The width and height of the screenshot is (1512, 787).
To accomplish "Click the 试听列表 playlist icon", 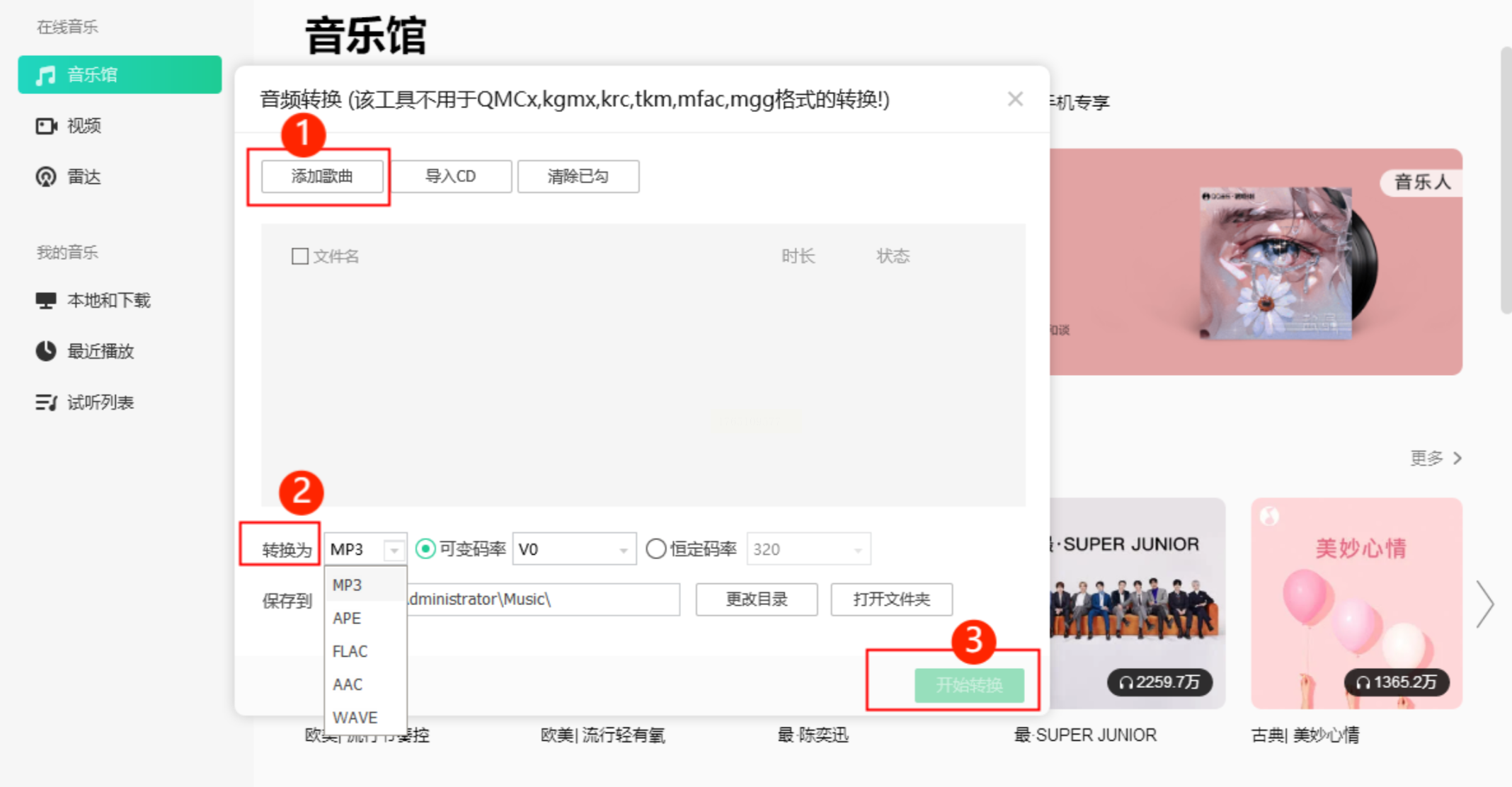I will click(x=46, y=403).
